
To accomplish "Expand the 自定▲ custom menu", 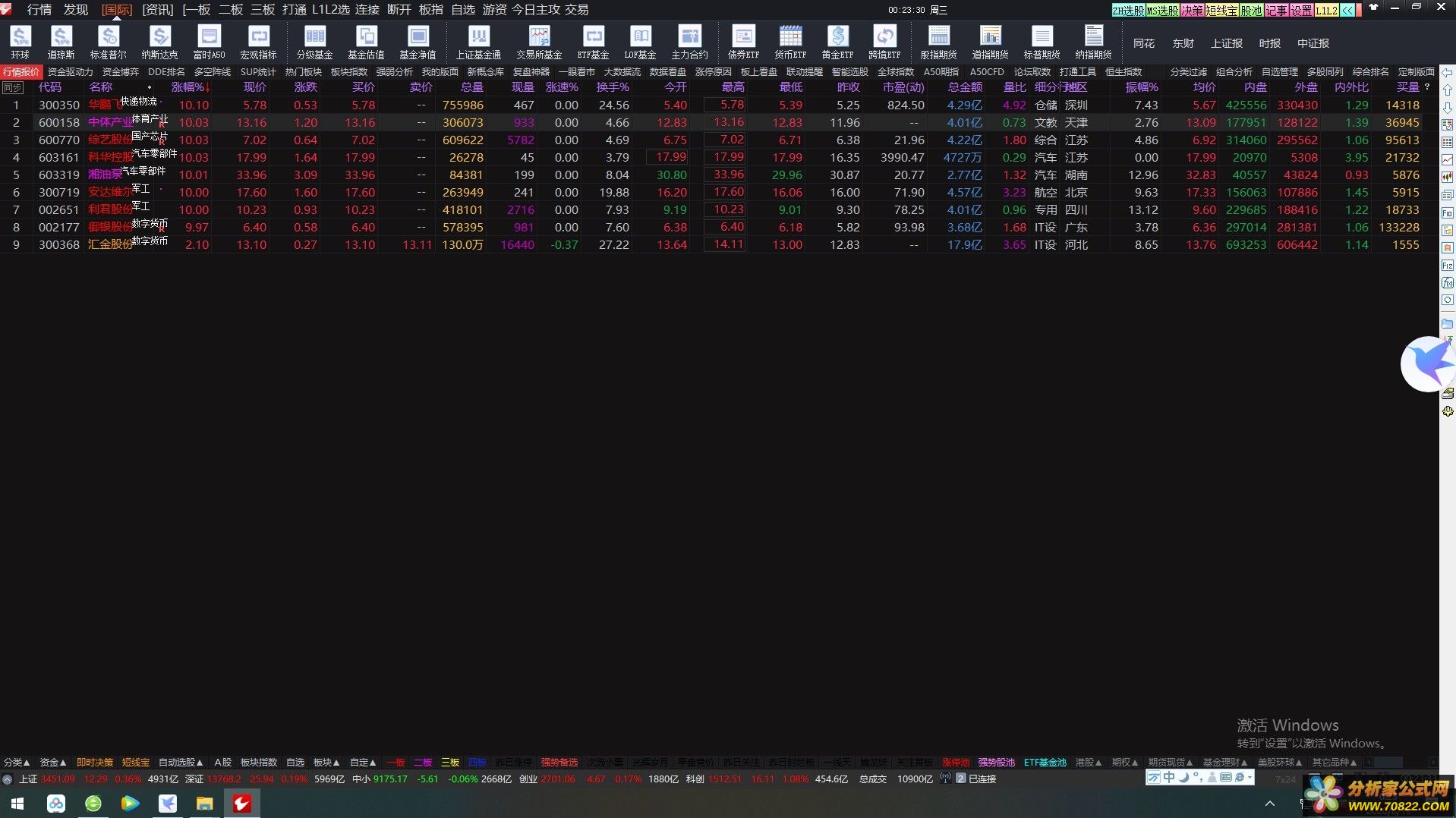I will pos(363,762).
